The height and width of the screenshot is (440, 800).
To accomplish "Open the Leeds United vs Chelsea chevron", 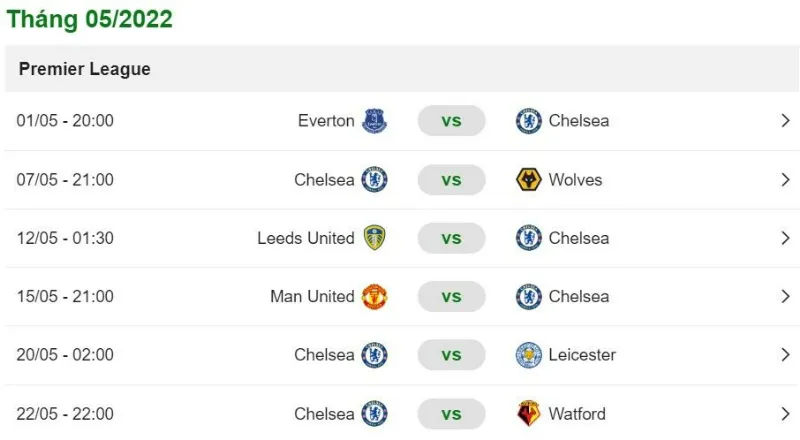I will [785, 238].
